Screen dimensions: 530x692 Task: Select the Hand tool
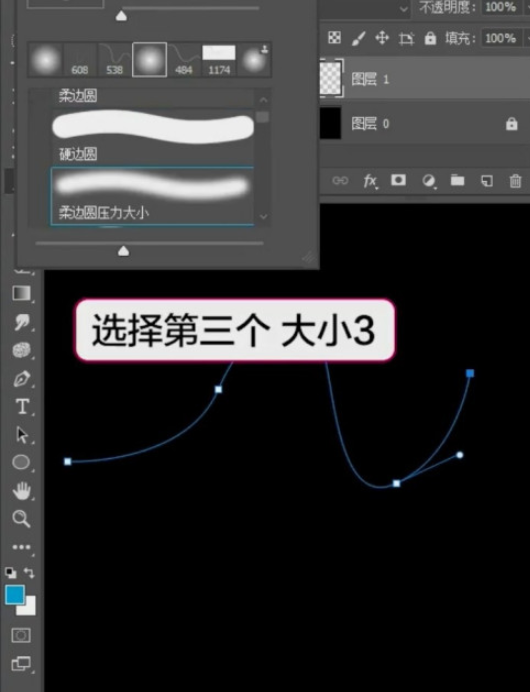pos(21,491)
